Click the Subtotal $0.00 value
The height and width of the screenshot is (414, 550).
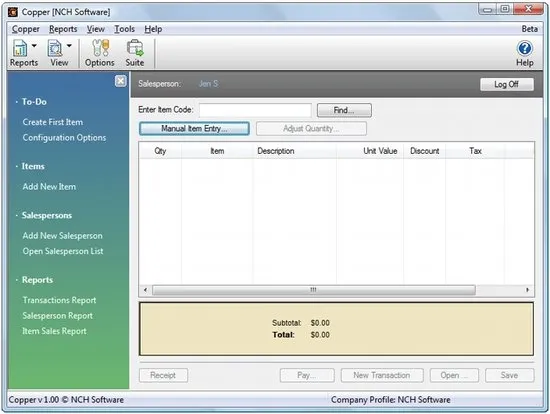320,323
